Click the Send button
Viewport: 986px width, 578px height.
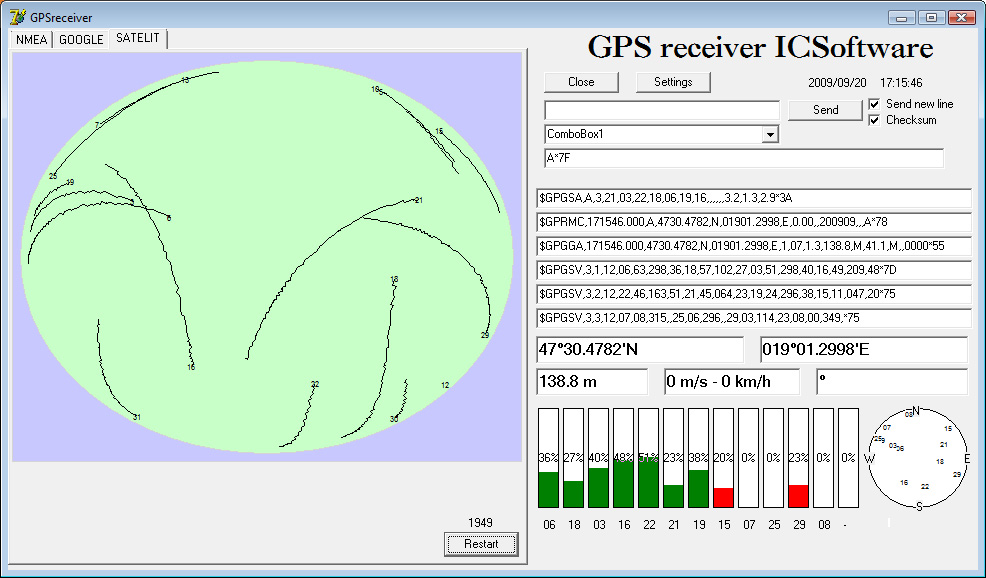point(825,110)
